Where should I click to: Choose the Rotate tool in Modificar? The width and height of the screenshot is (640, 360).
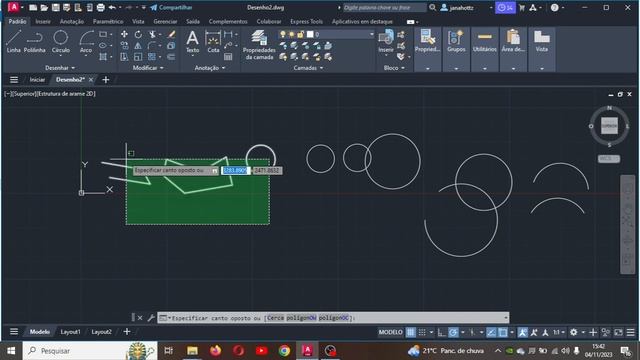tap(138, 34)
